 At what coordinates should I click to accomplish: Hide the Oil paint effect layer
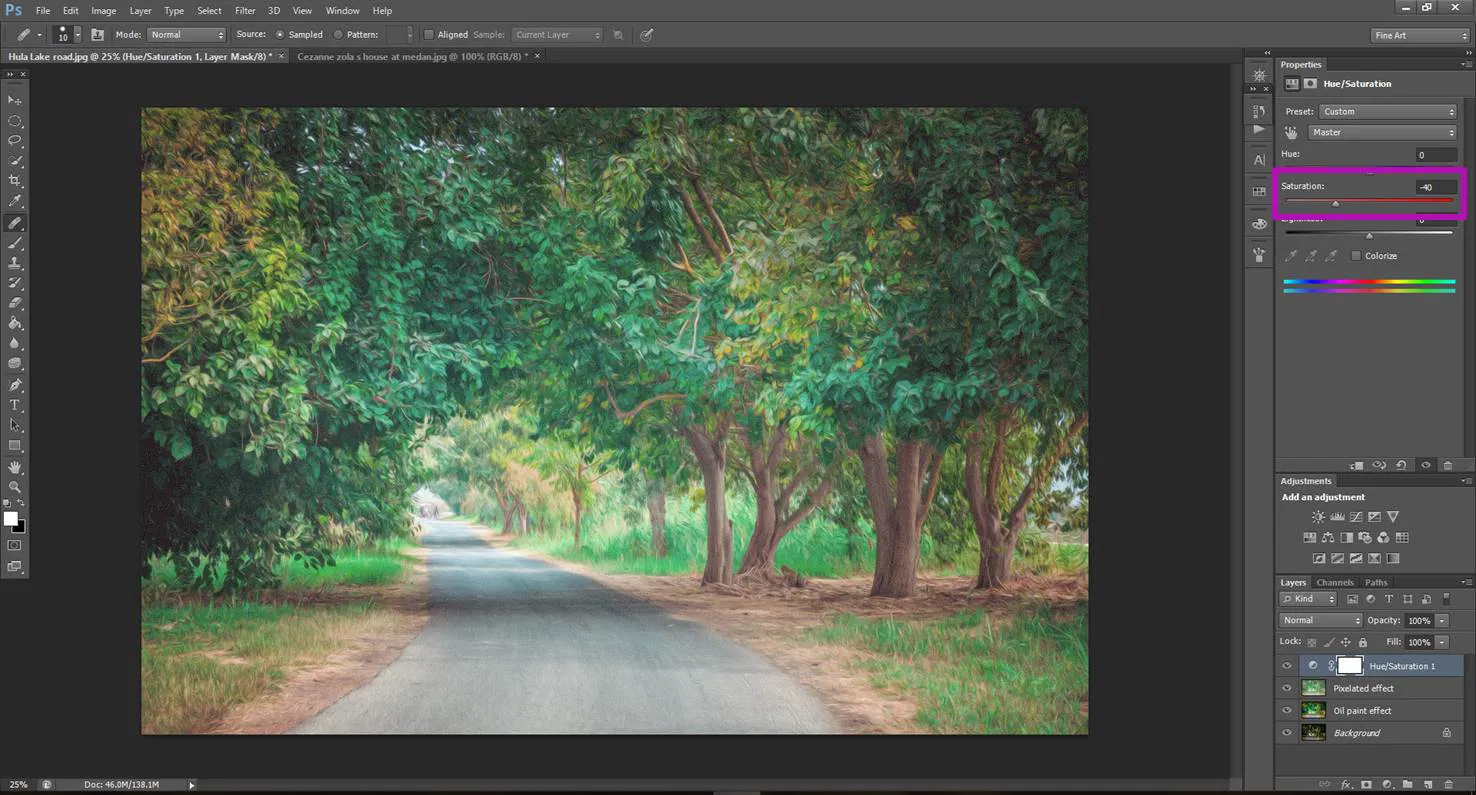1287,711
